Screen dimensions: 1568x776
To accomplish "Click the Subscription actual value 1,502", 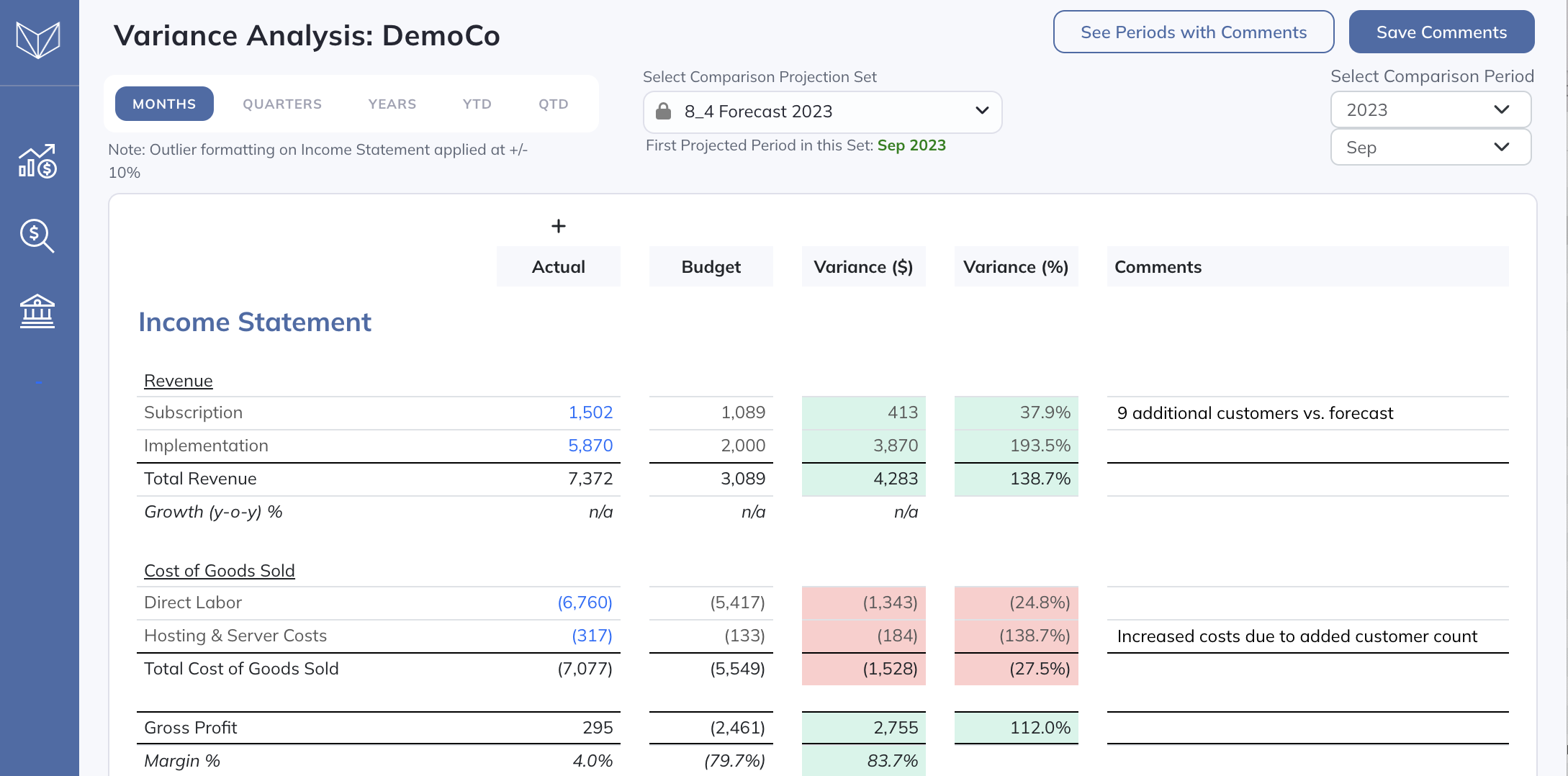I will [x=590, y=412].
